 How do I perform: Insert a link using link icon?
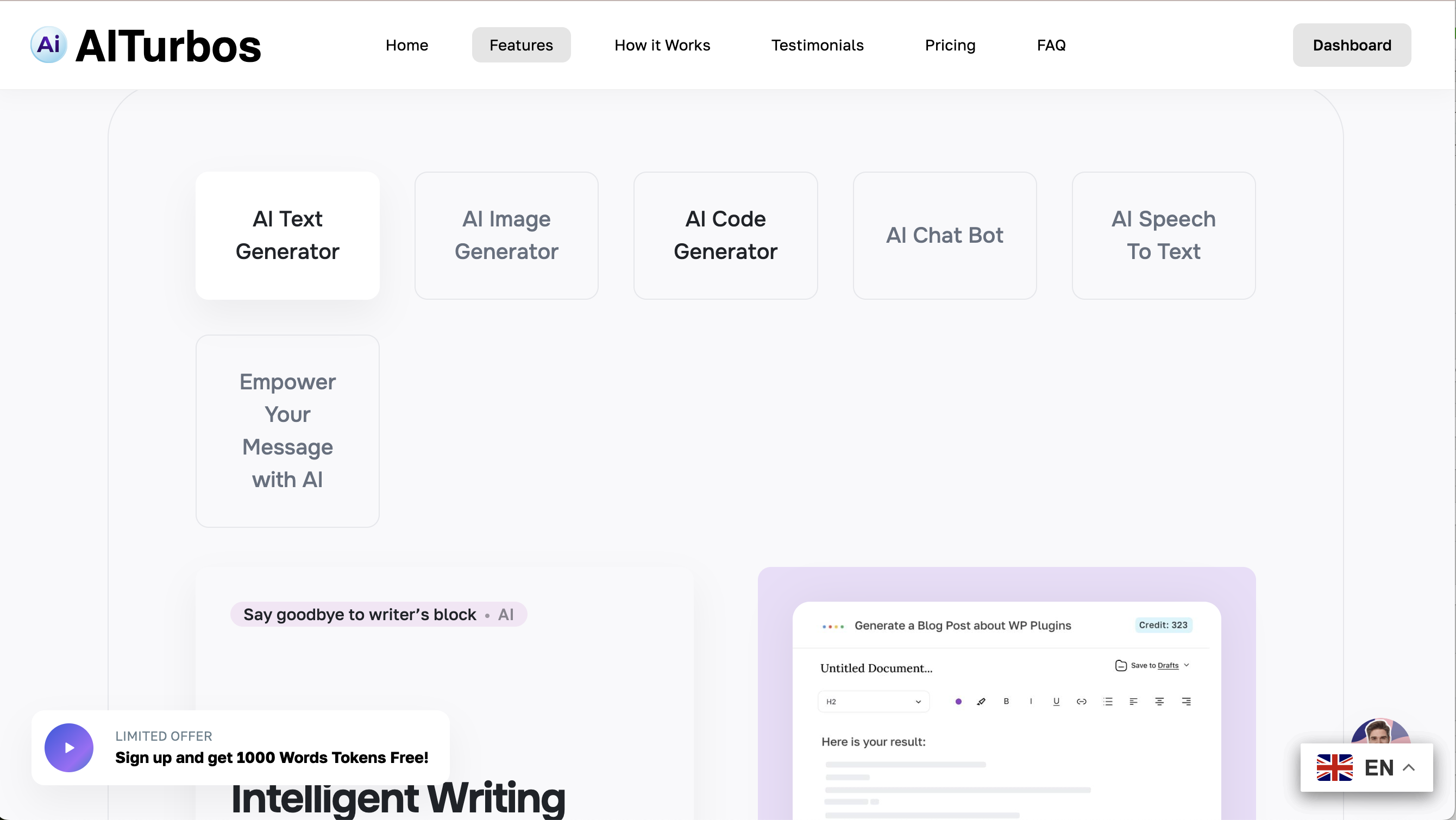1081,701
